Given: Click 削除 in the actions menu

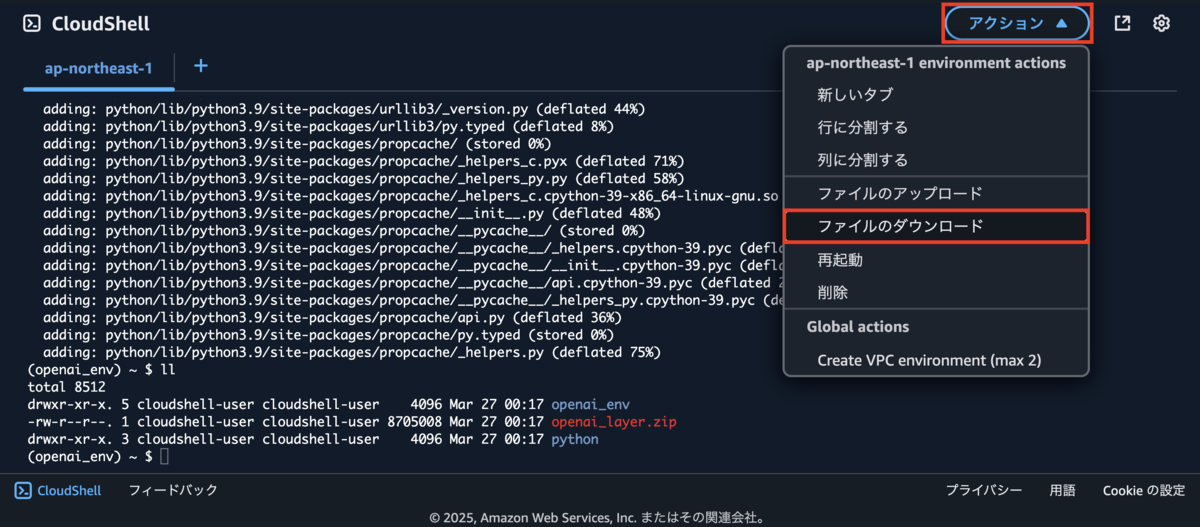Looking at the screenshot, I should click(x=936, y=293).
